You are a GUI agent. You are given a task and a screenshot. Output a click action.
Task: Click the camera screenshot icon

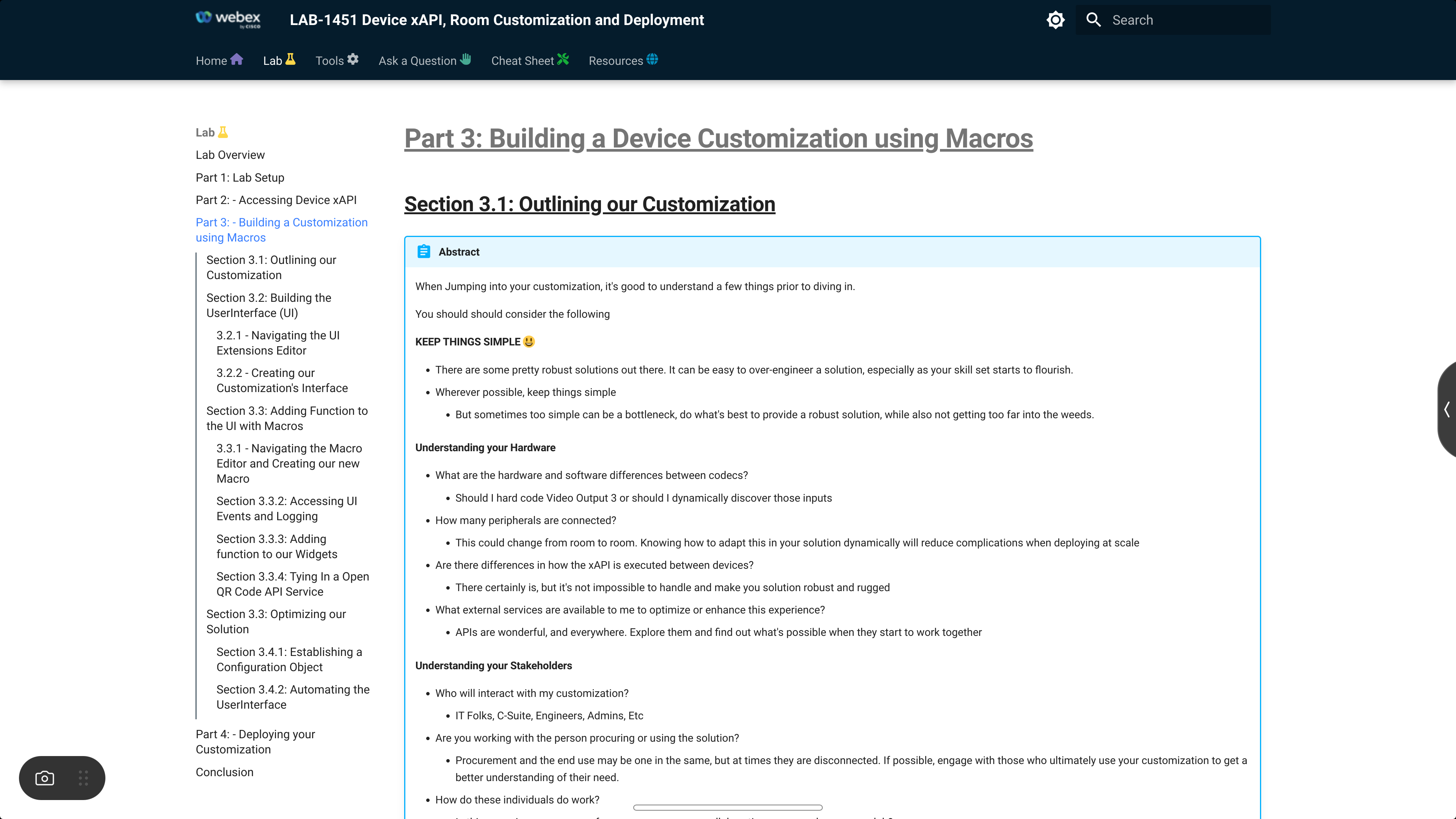(x=45, y=778)
